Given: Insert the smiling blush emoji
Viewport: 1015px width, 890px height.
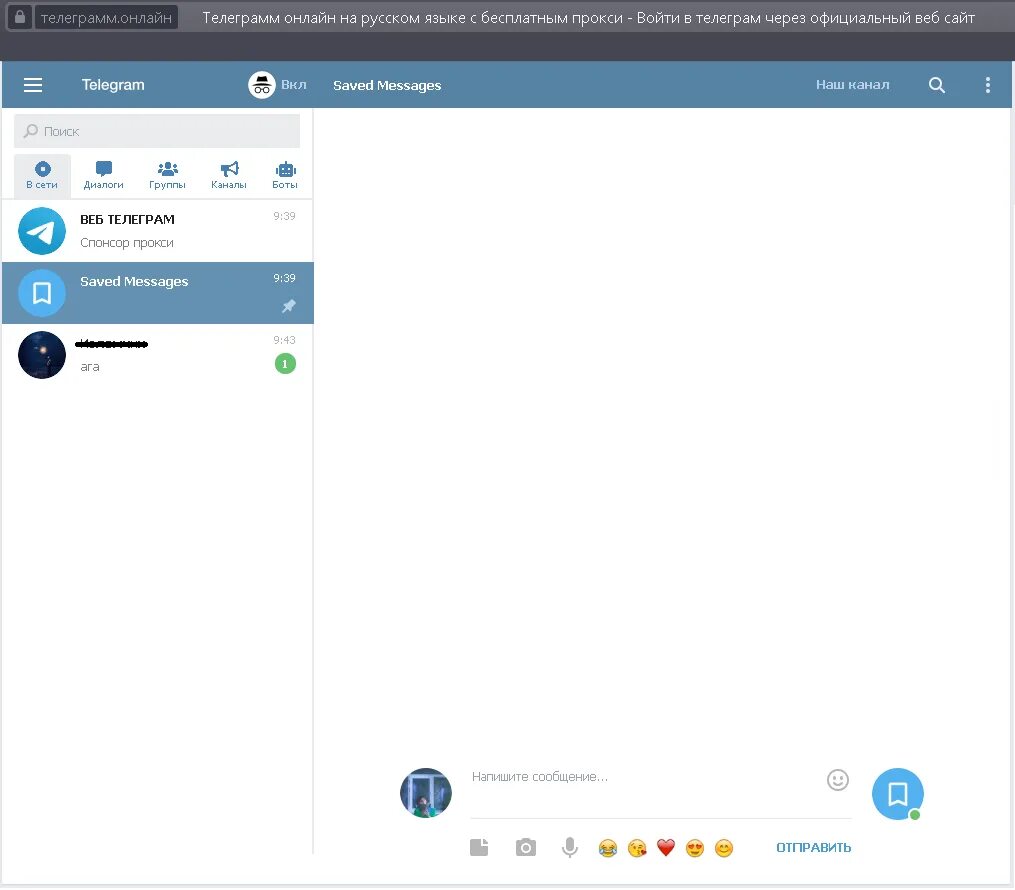Looking at the screenshot, I should tap(724, 848).
